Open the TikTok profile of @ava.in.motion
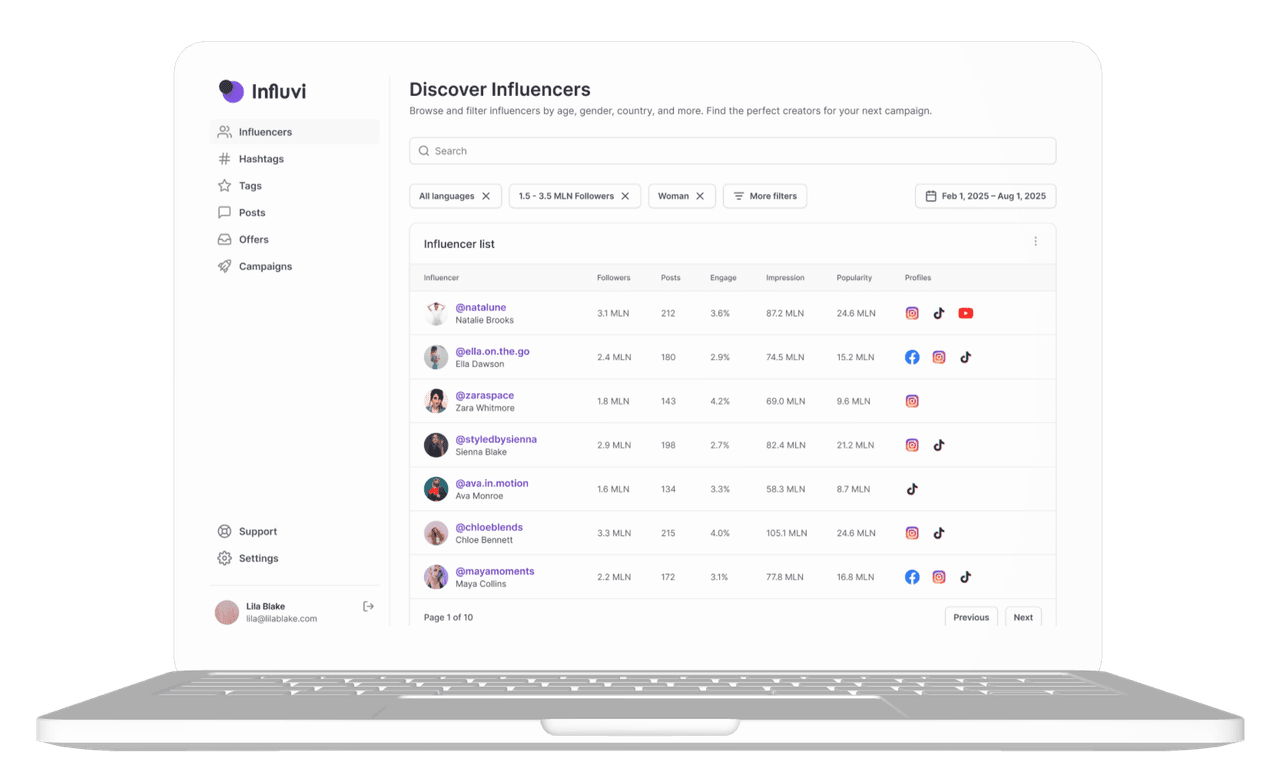This screenshot has width=1280, height=784. (x=912, y=489)
